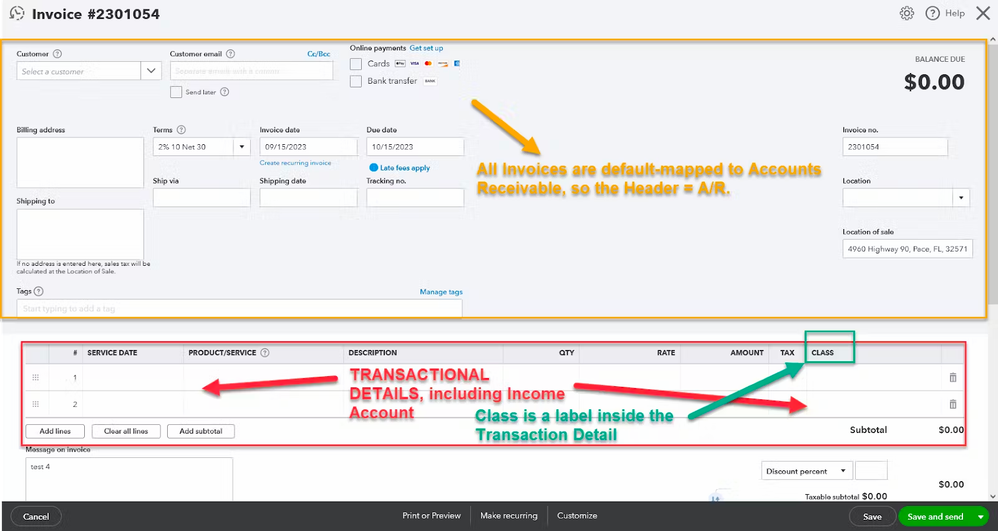Focus the discount value field
This screenshot has height=531, width=998.
[x=871, y=471]
